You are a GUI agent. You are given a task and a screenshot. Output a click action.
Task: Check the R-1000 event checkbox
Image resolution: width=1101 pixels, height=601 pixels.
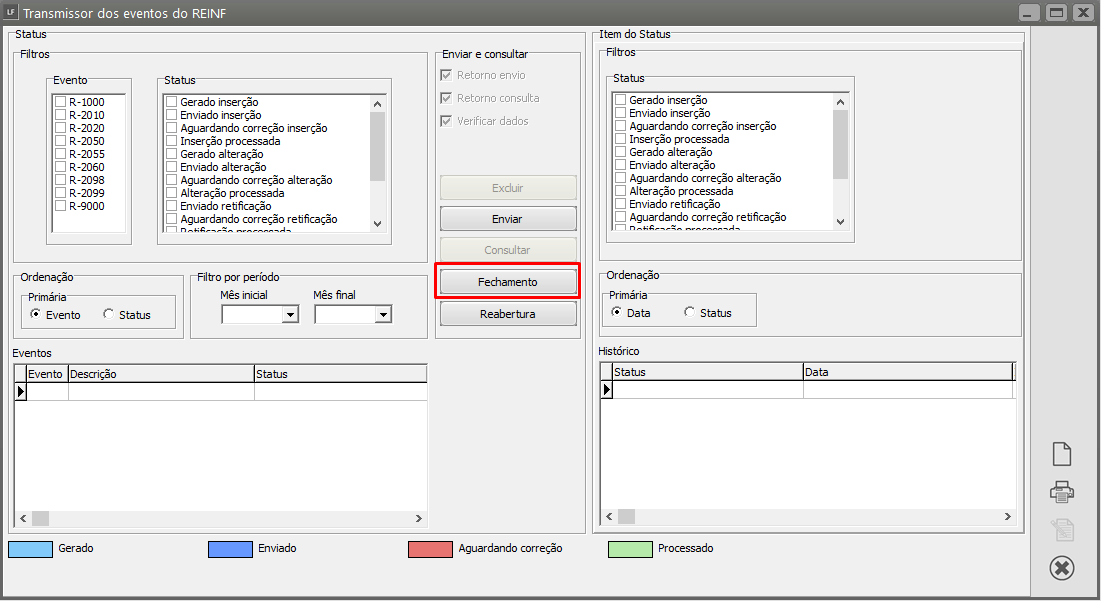60,102
